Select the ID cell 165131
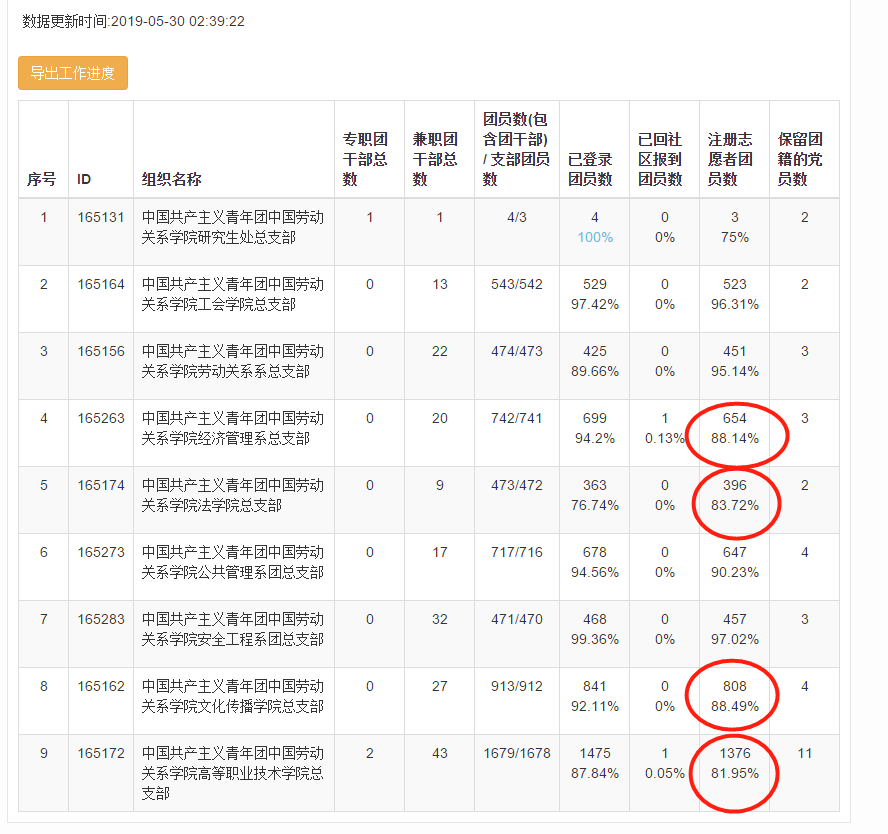 [101, 217]
